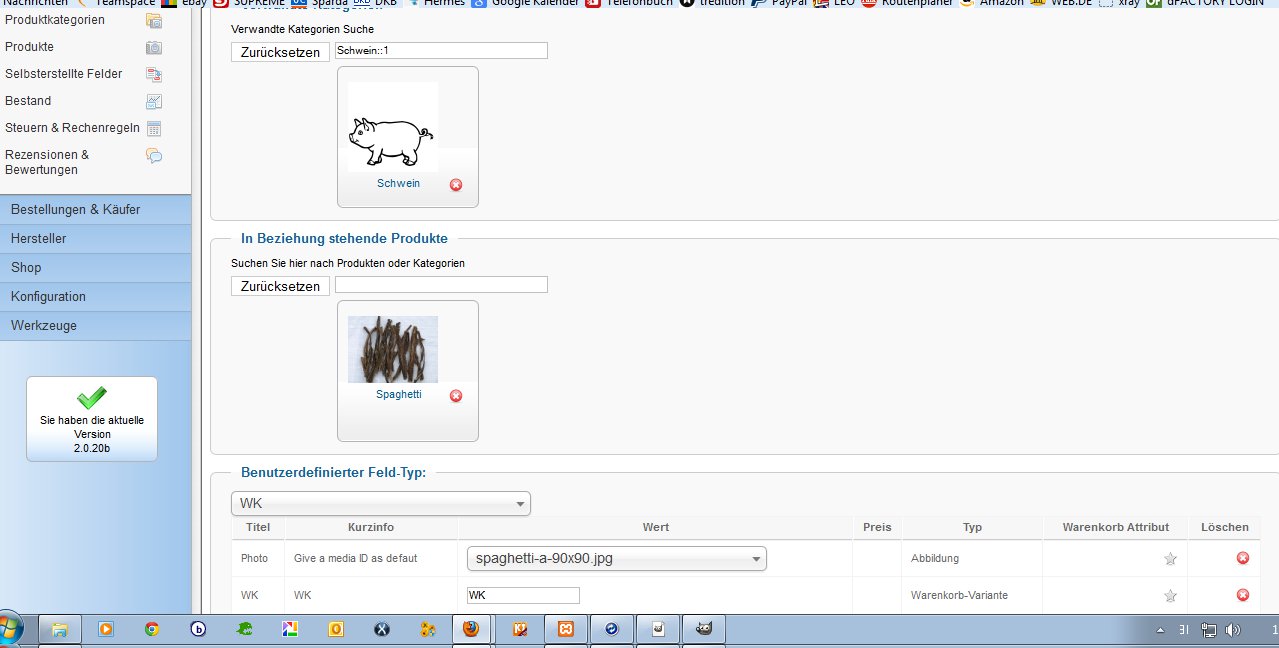Toggle cart attribute star for Photo row
The width and height of the screenshot is (1279, 648).
pos(1170,559)
